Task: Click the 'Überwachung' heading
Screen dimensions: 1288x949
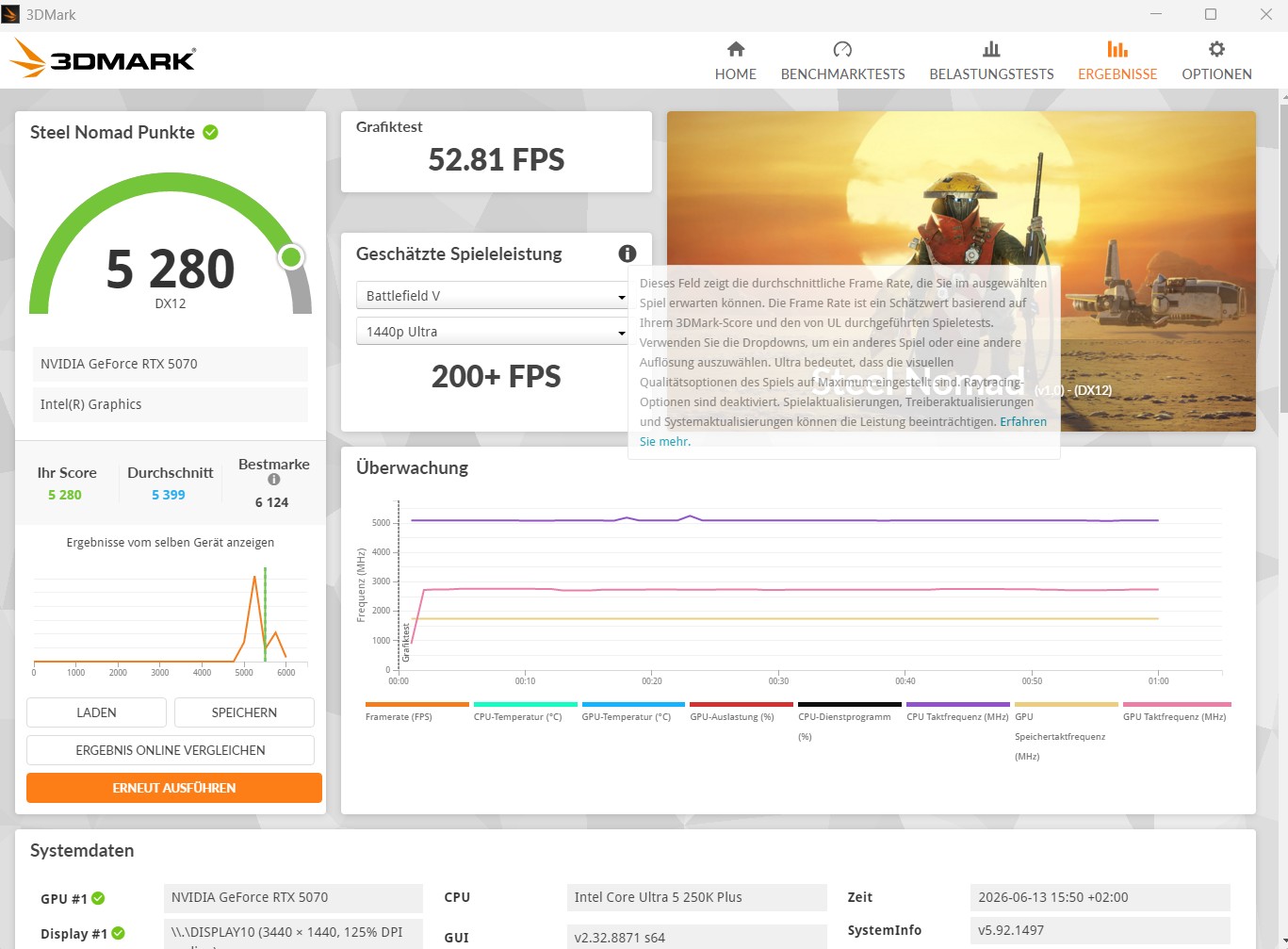Action: click(412, 468)
